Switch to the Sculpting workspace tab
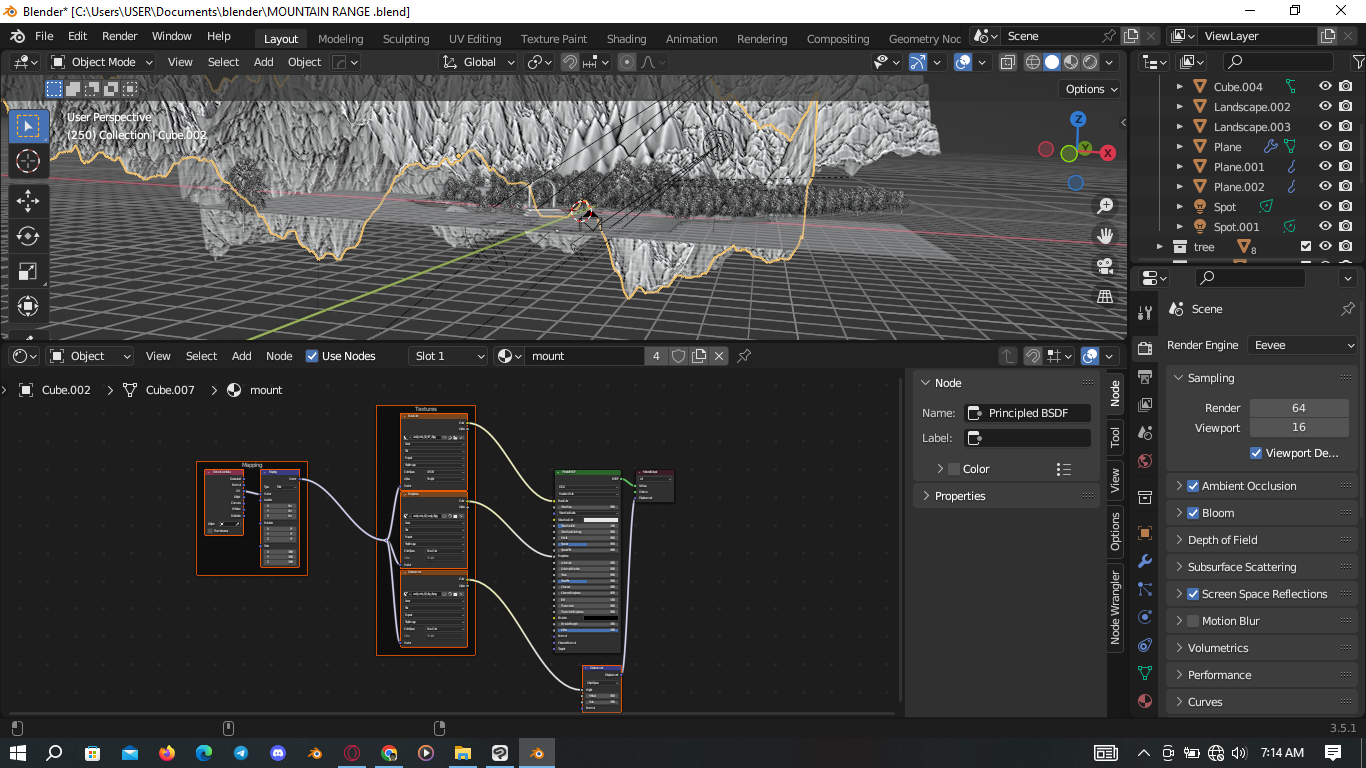This screenshot has height=768, width=1366. point(405,39)
